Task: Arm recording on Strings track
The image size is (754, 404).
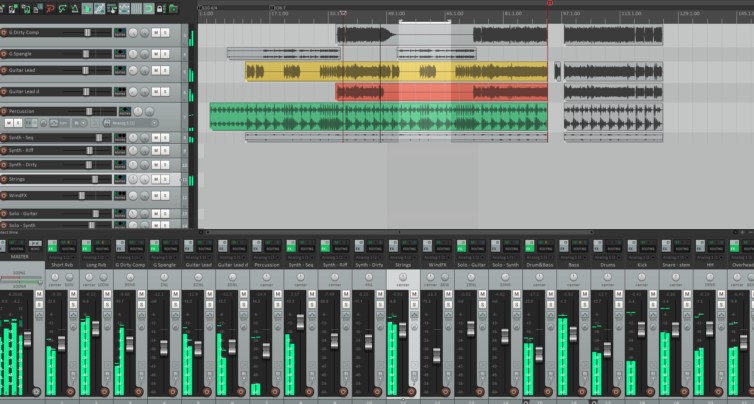Action: tap(3, 179)
